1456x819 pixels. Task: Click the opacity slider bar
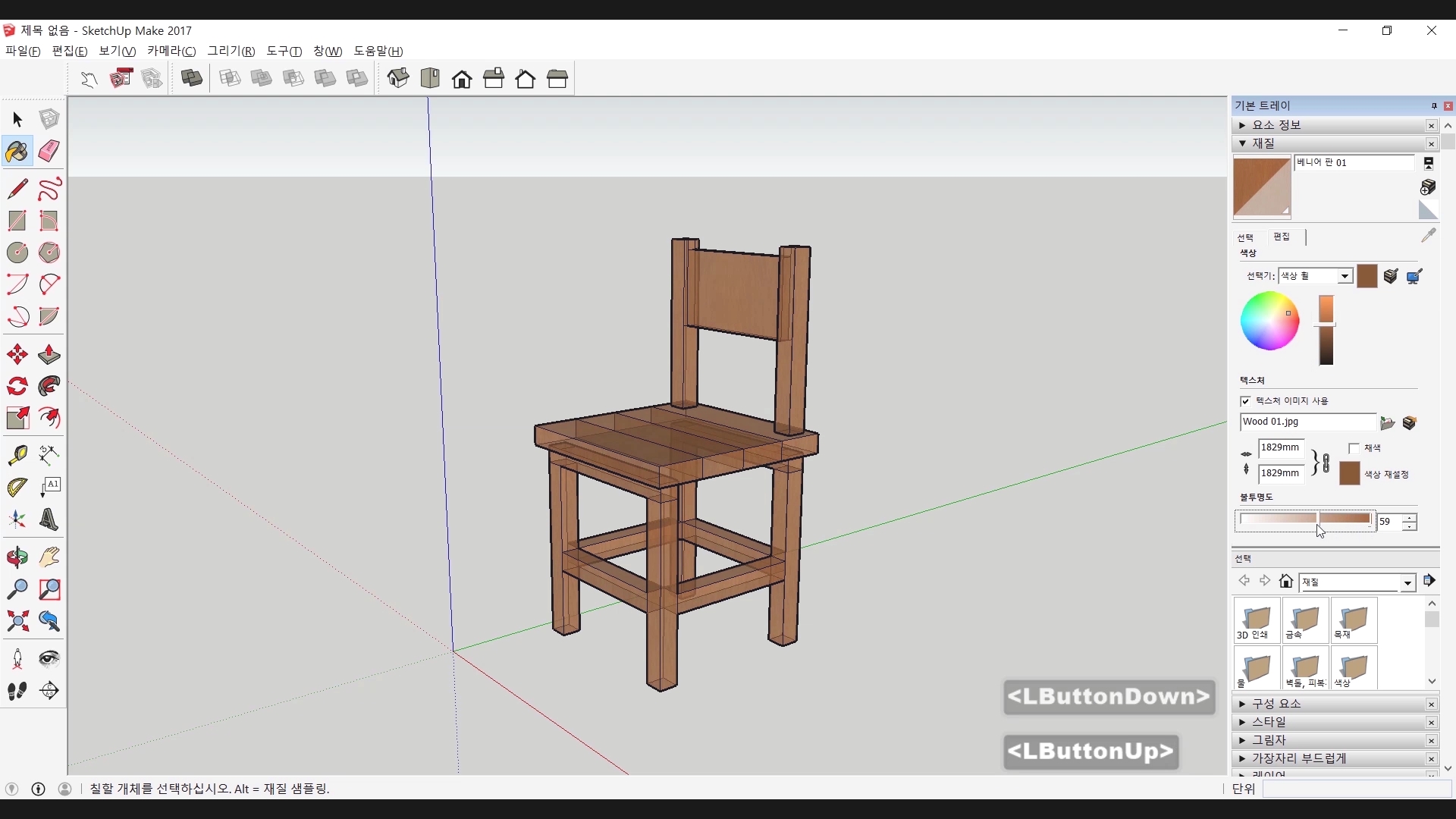1304,519
